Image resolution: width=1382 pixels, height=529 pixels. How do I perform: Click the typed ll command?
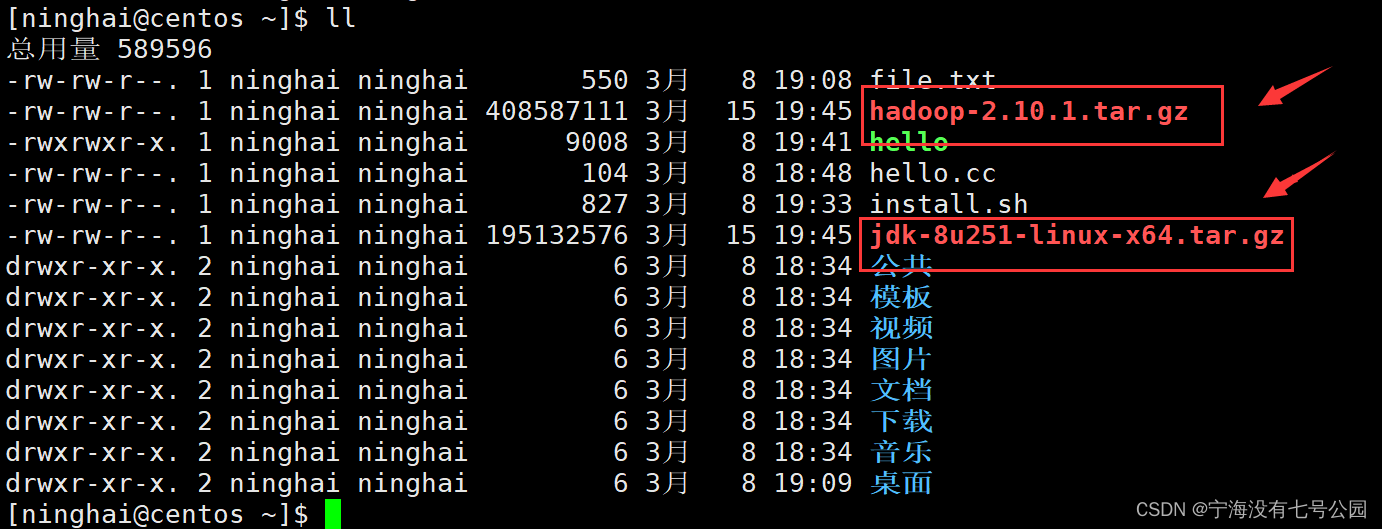tap(341, 17)
